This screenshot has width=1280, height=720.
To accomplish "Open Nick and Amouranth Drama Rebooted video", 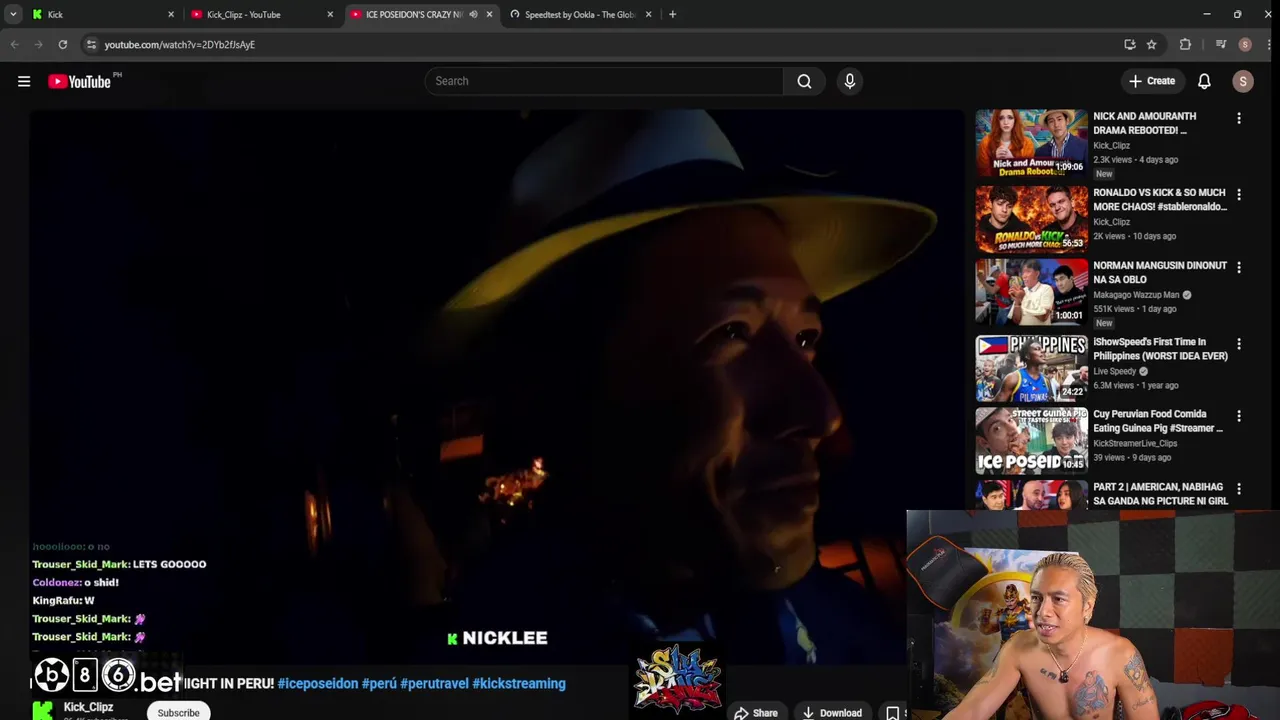I will 1031,142.
